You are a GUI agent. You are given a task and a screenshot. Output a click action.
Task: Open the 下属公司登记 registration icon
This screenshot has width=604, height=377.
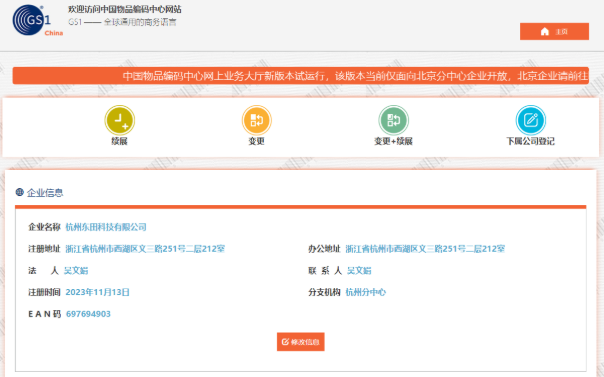coord(530,120)
